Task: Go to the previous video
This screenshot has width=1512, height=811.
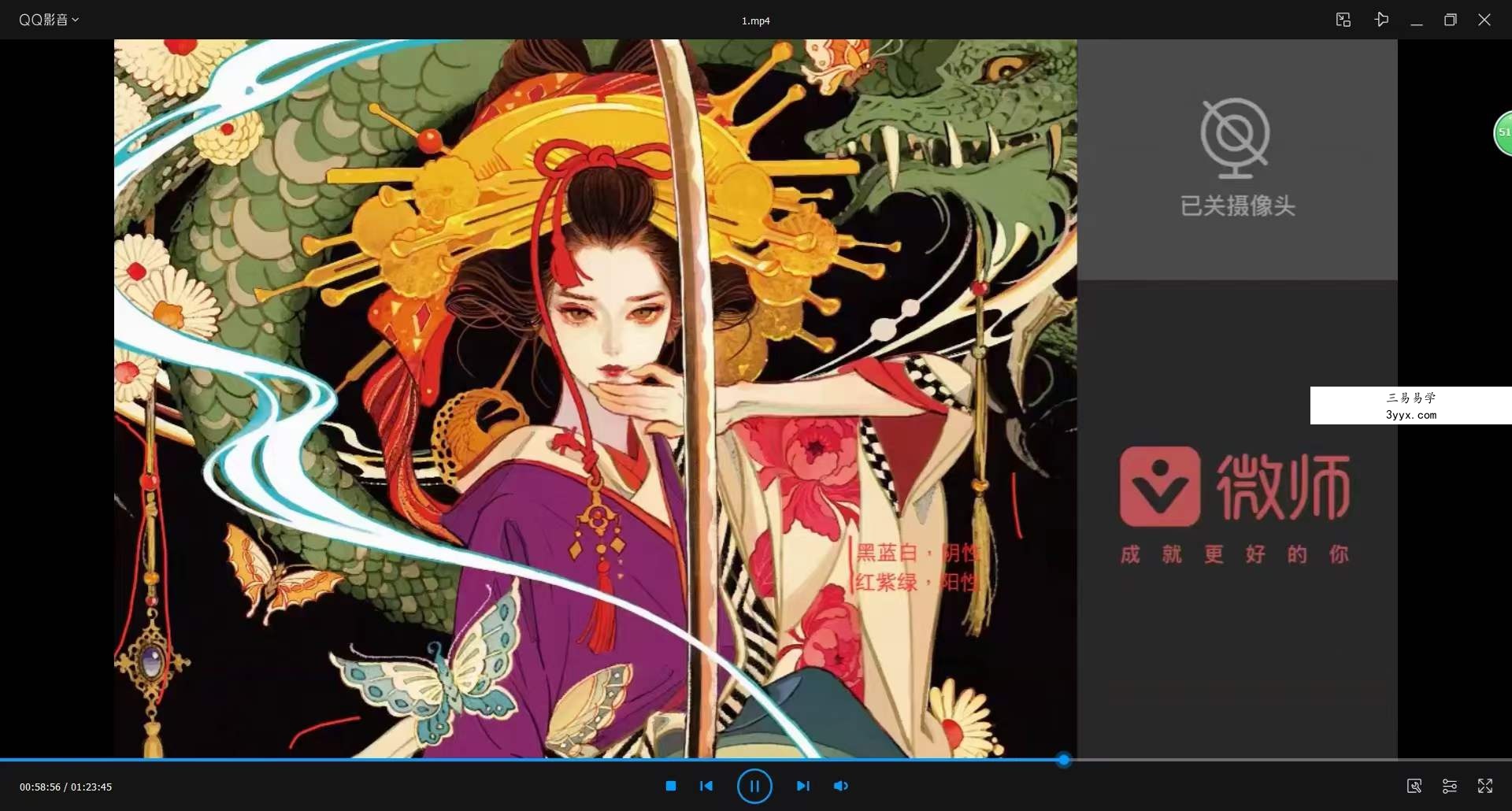Action: click(x=706, y=786)
